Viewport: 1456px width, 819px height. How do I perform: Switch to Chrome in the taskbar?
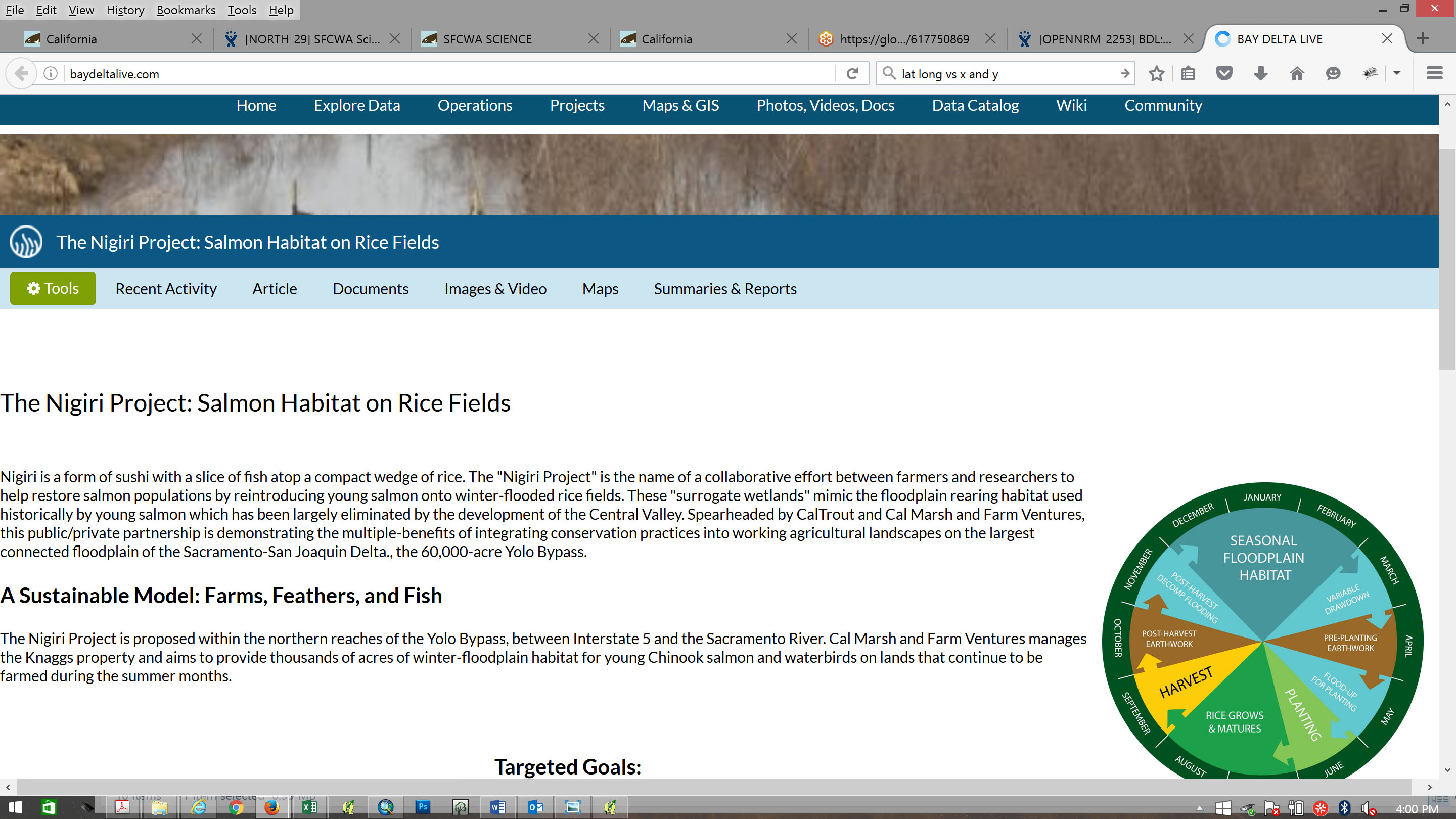pyautogui.click(x=236, y=807)
